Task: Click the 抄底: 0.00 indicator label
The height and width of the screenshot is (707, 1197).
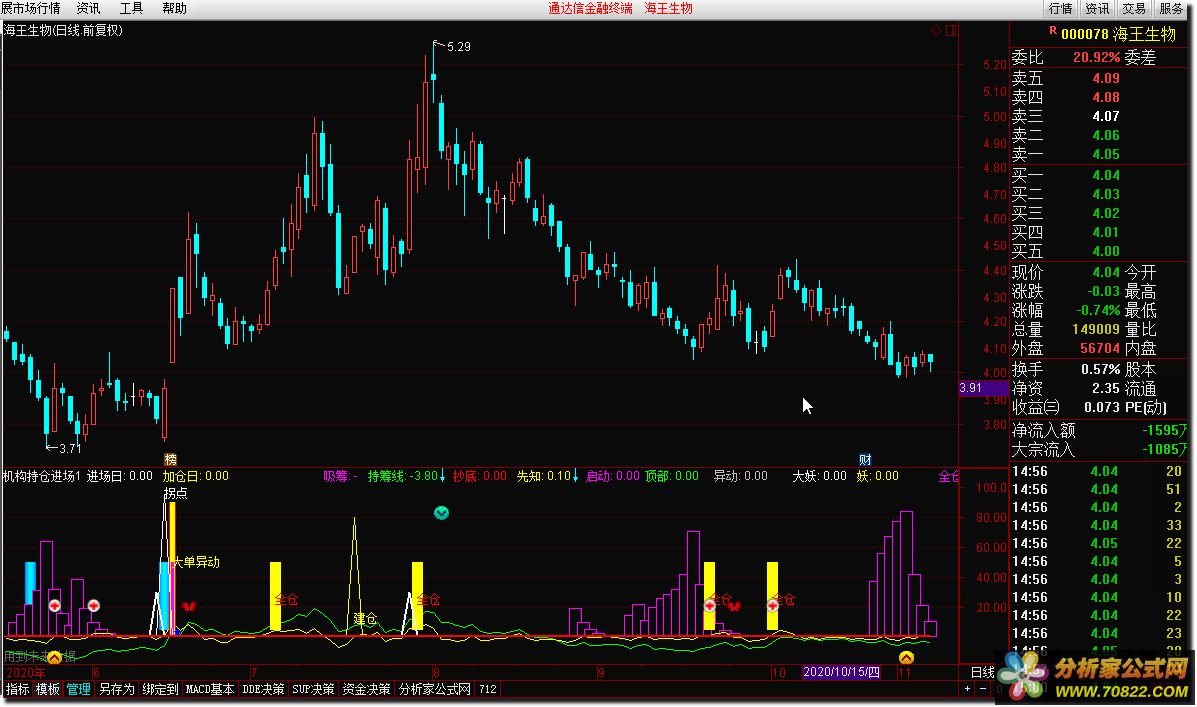Action: coord(479,476)
